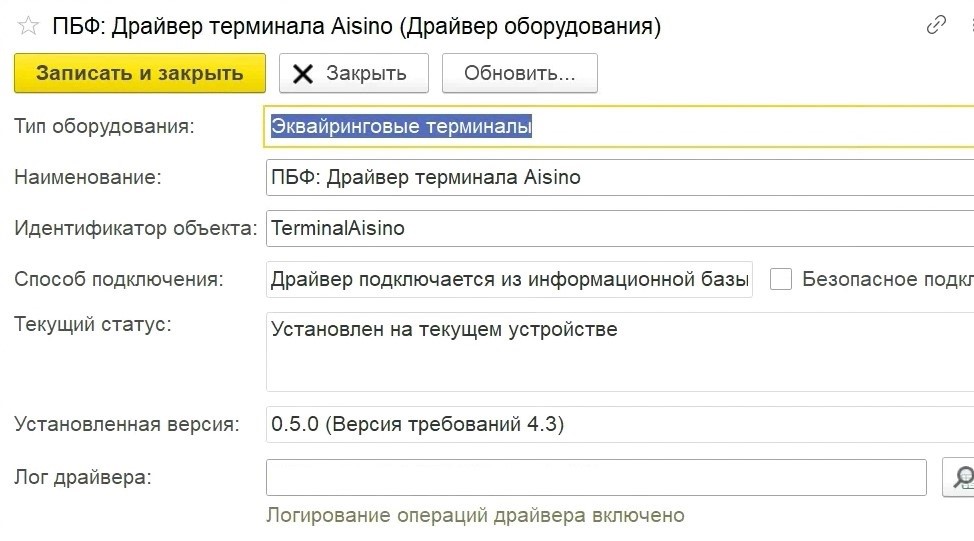Click the Текущий статус text area
Viewport: 974px width, 541px height.
click(x=620, y=352)
